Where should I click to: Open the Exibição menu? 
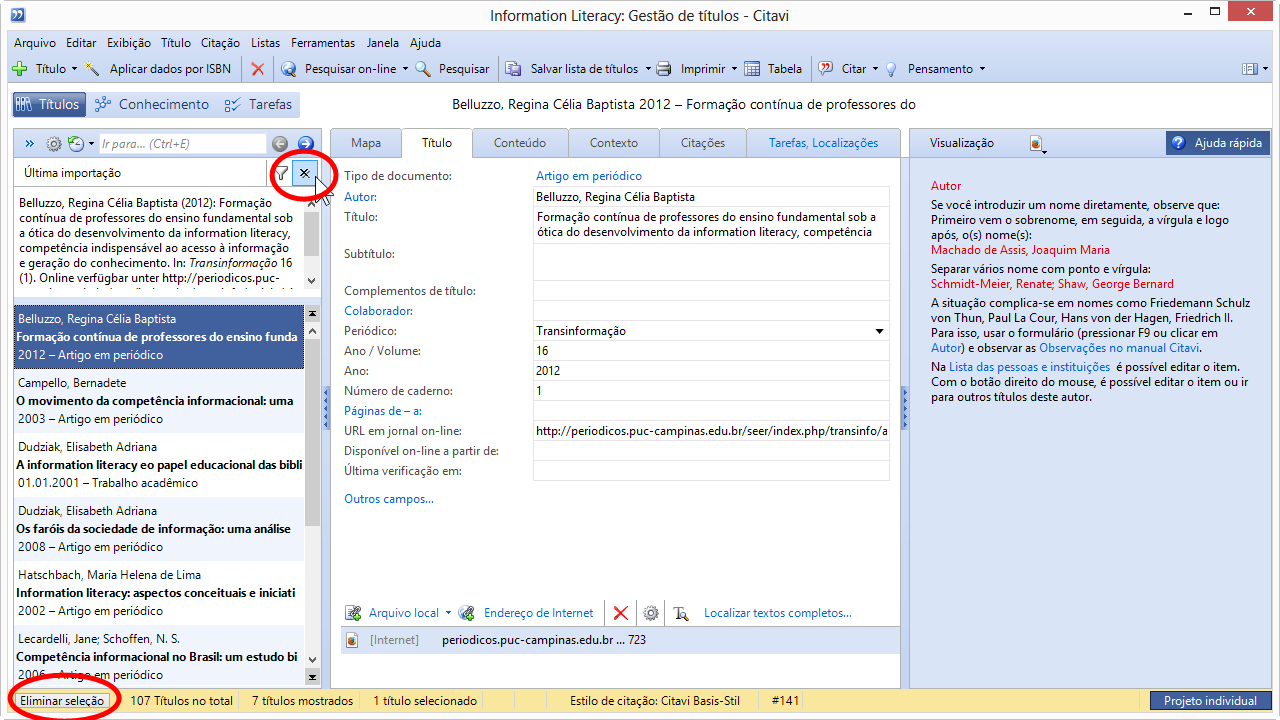(128, 43)
